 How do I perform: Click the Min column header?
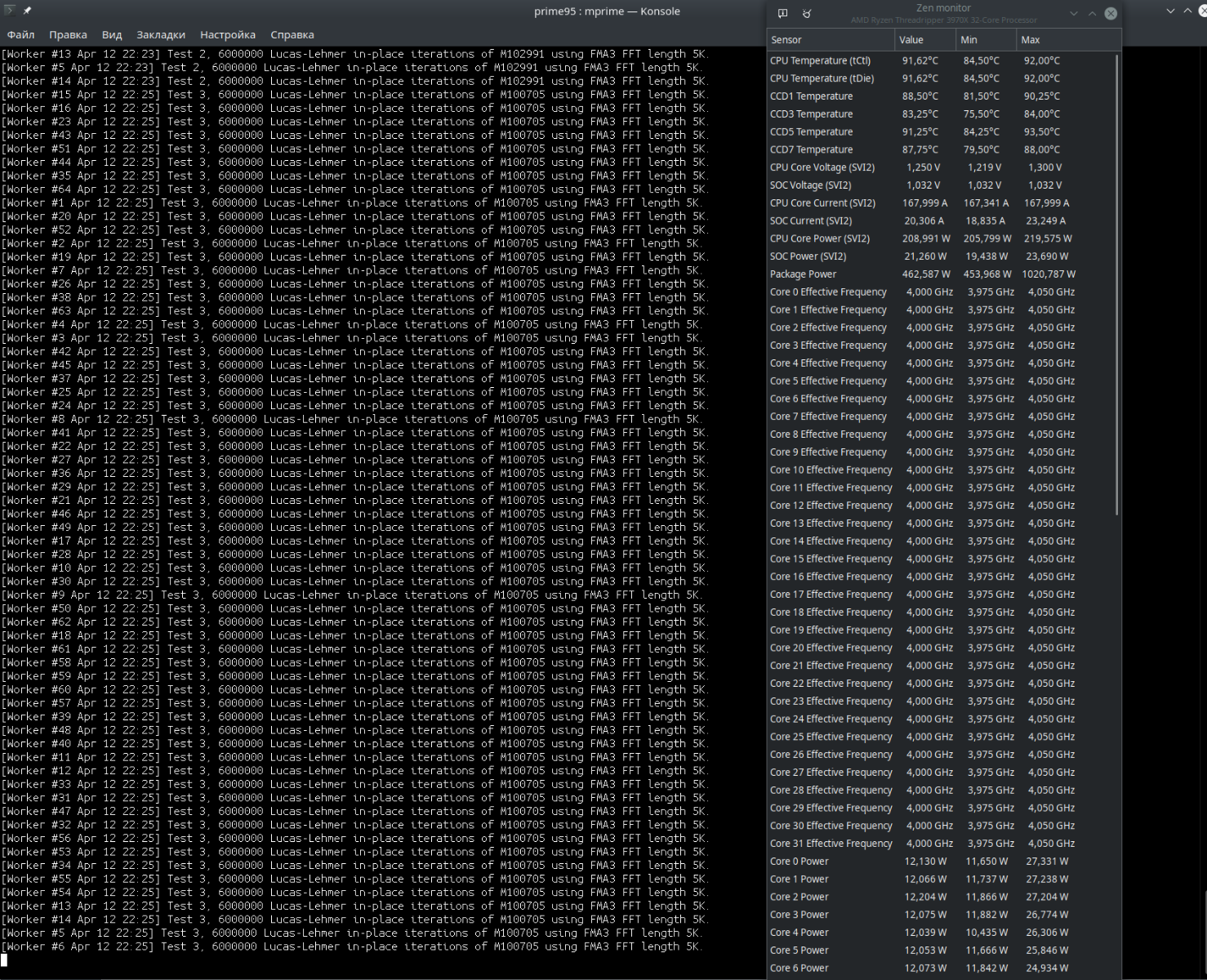[987, 40]
